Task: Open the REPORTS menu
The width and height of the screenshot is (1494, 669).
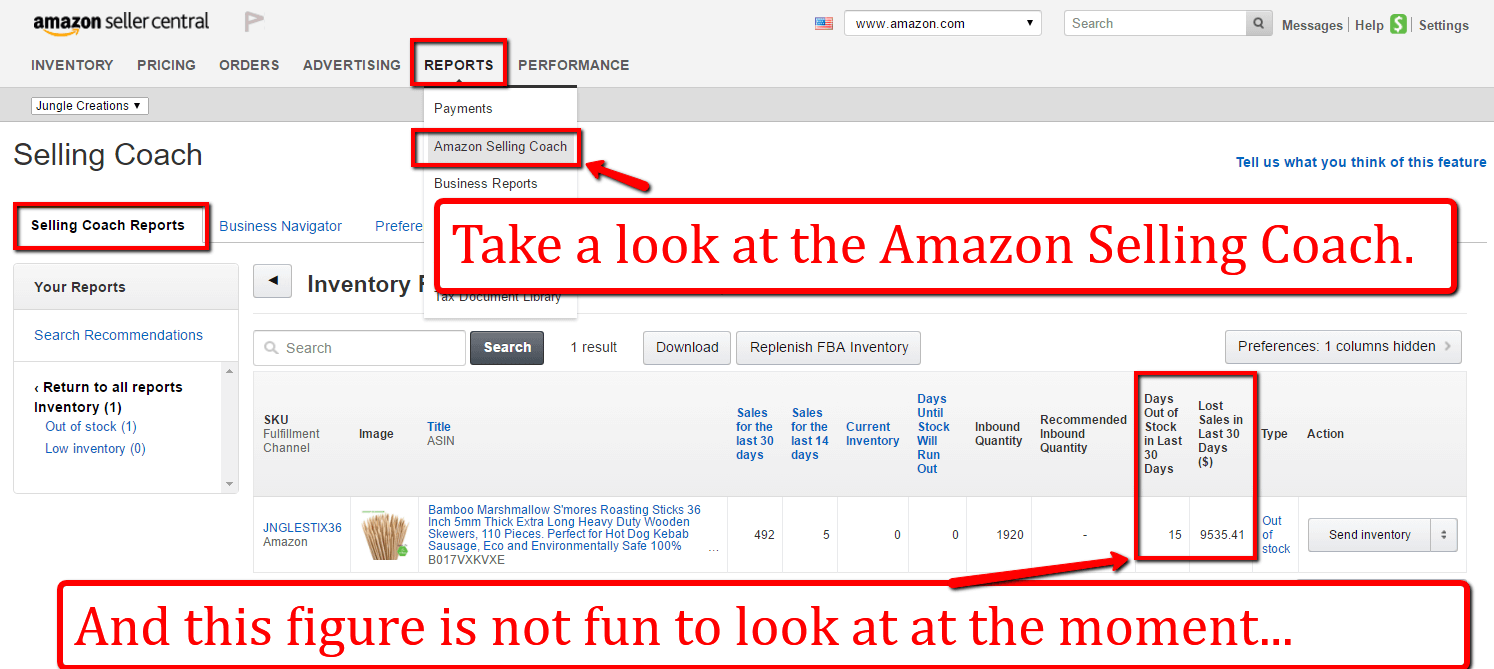Action: coord(458,65)
